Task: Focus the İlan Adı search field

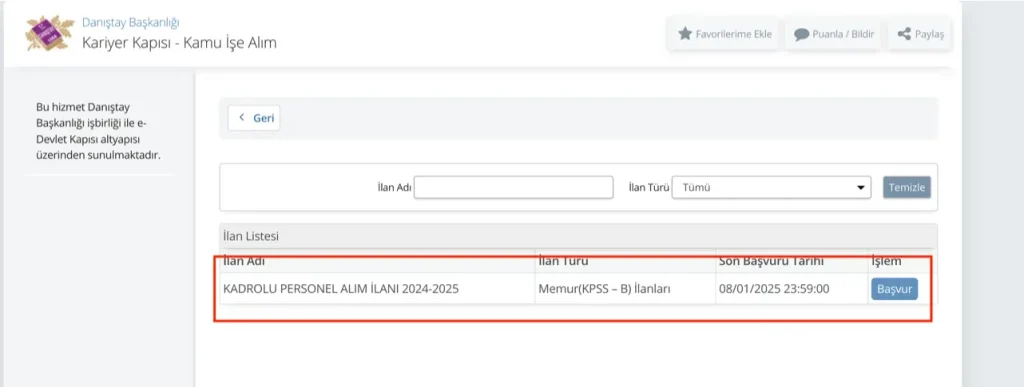Action: pos(514,187)
